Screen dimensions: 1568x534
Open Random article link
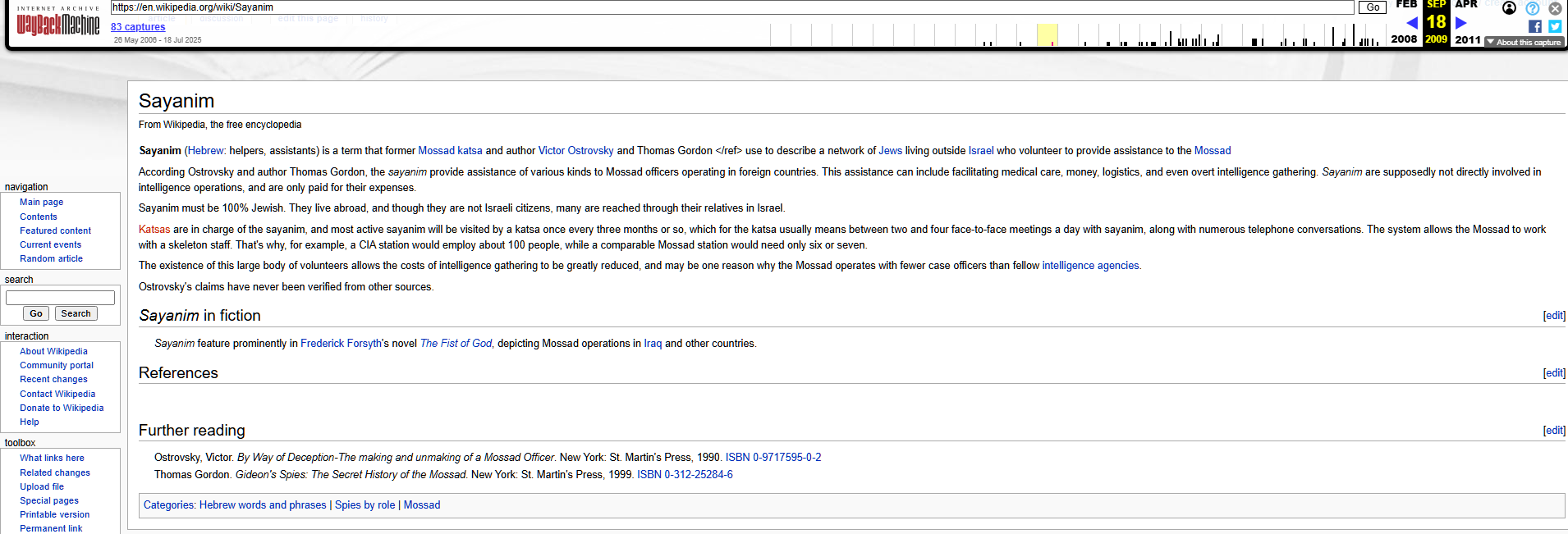click(52, 258)
